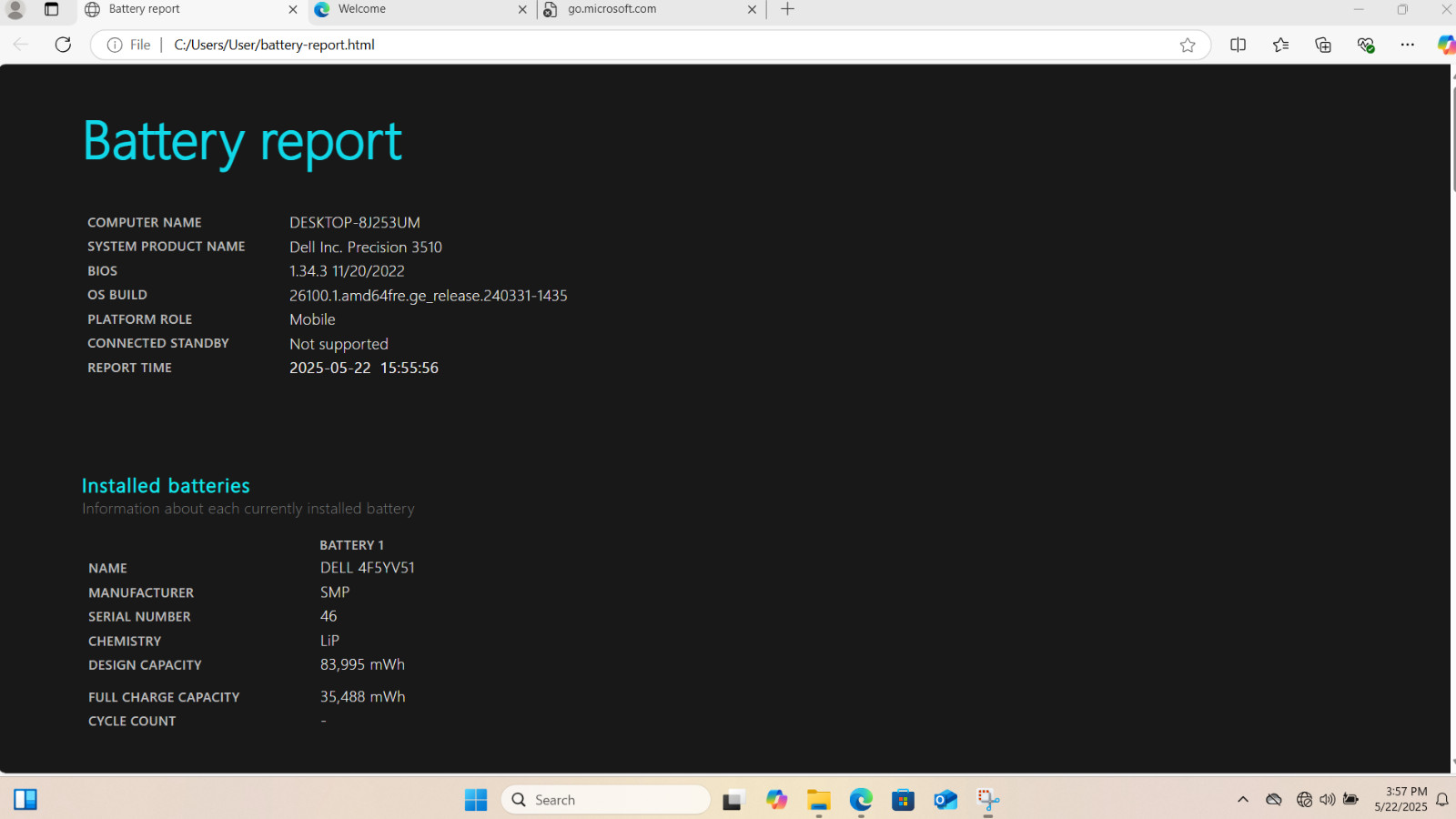Click the OS build value 26100.1.amd64fre
Viewport: 1456px width, 819px height.
(x=429, y=296)
